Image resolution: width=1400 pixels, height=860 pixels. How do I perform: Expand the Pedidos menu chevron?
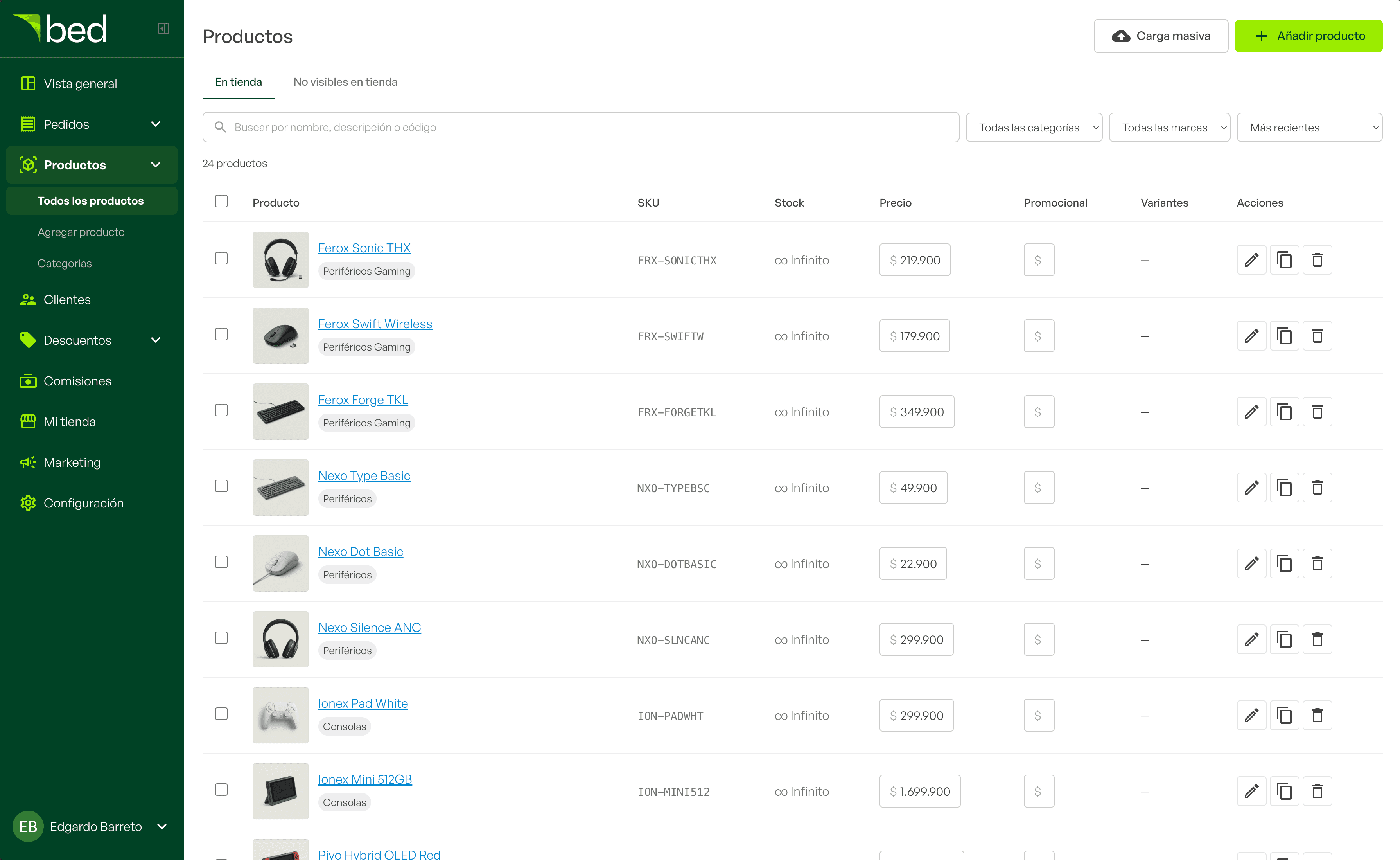point(155,124)
